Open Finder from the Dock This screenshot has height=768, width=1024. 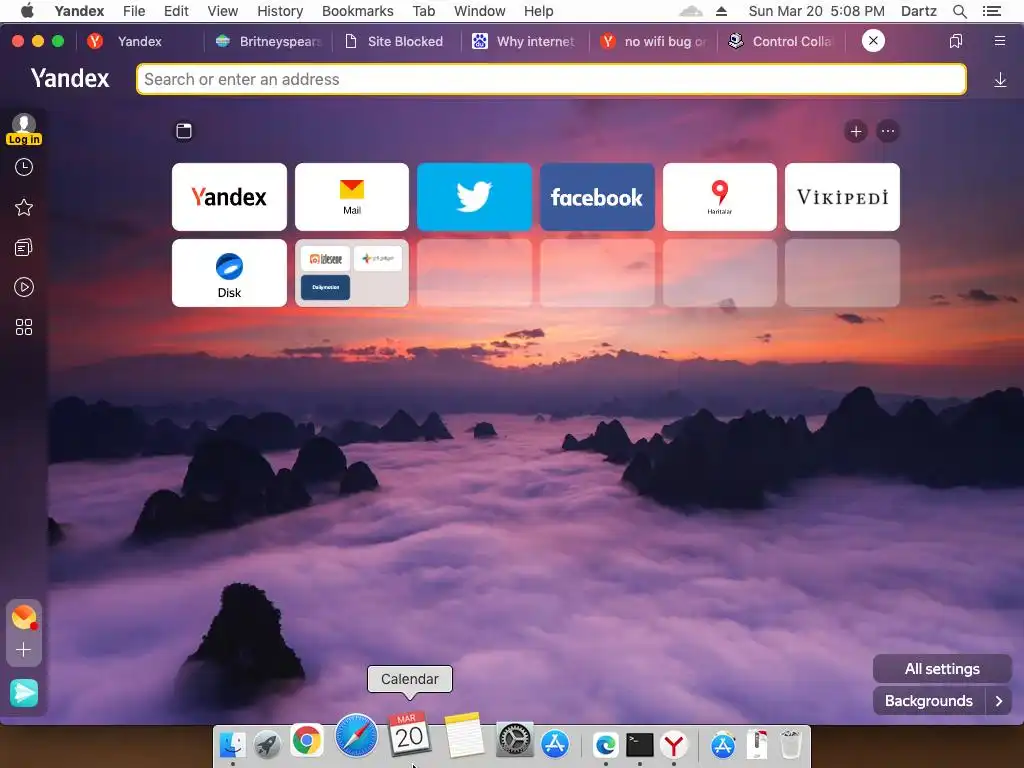[x=232, y=744]
